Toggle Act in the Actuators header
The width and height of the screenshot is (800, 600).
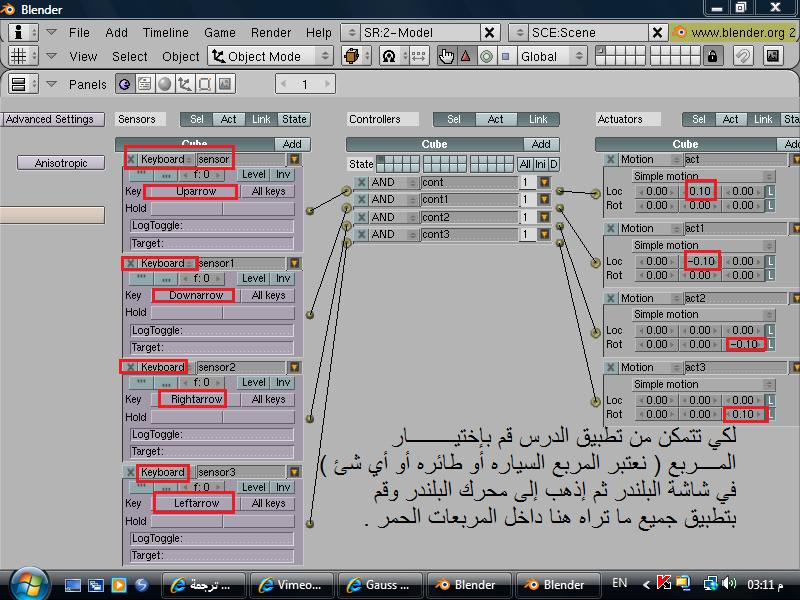pos(731,119)
